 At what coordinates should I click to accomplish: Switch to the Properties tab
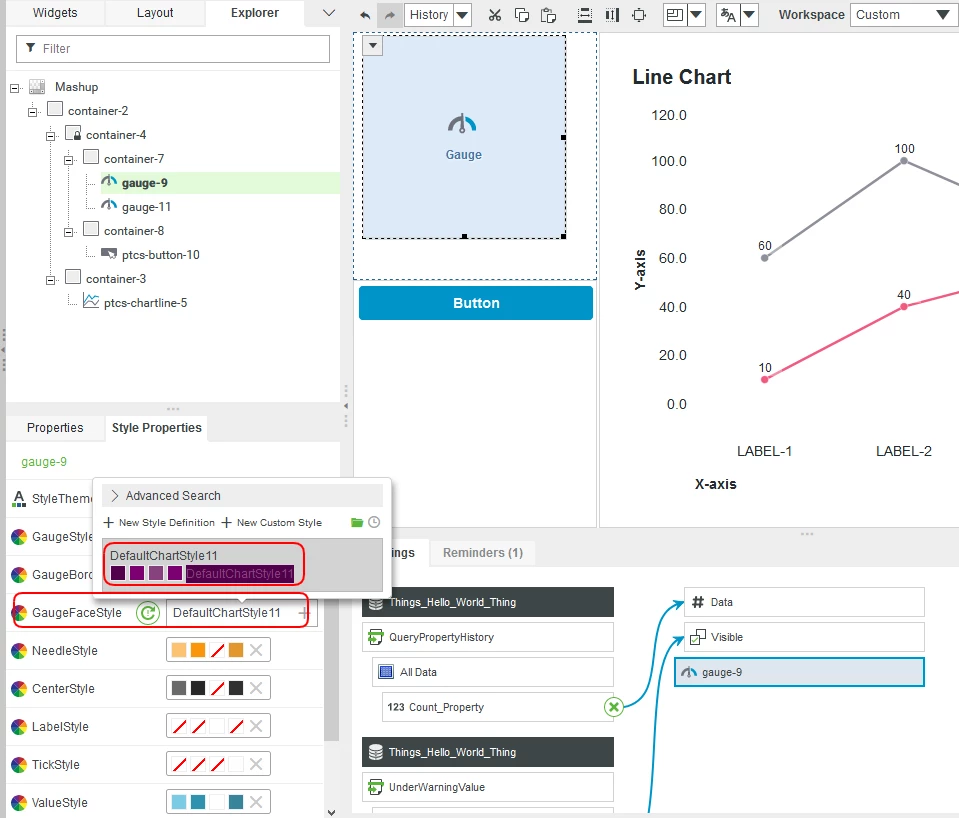pyautogui.click(x=55, y=428)
